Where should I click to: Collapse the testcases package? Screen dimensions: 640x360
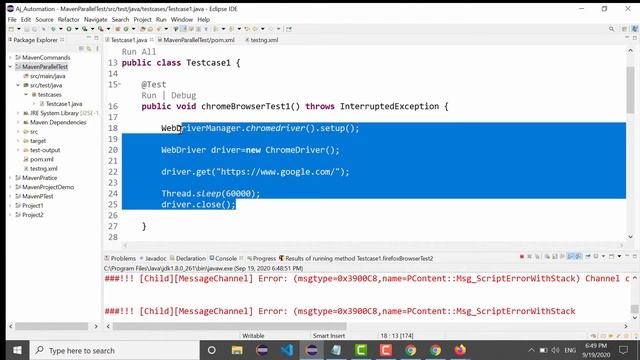tap(26, 94)
